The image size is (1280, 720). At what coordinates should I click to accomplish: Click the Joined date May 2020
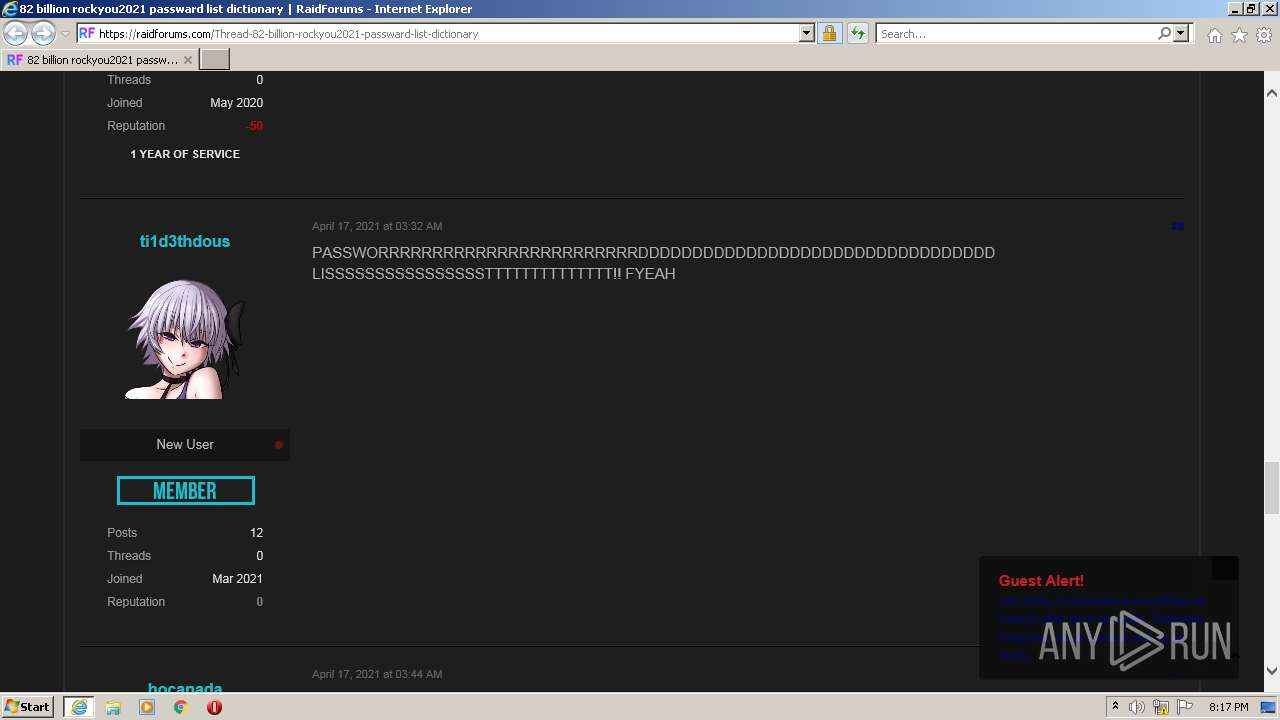237,103
